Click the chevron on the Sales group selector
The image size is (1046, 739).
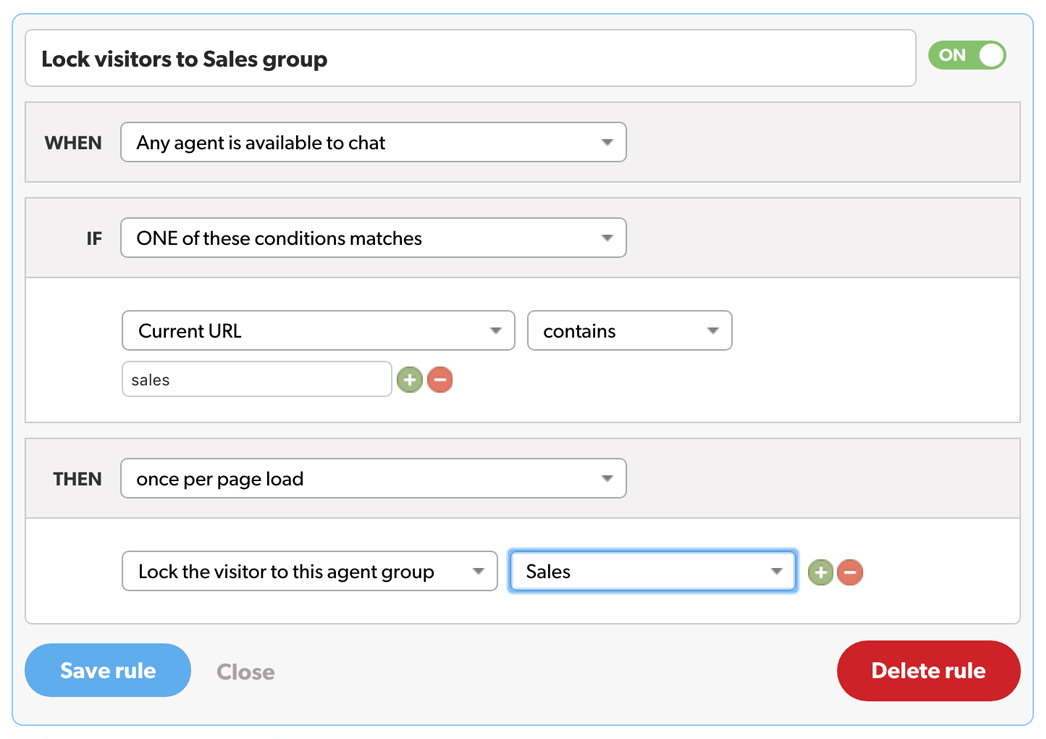pos(777,571)
